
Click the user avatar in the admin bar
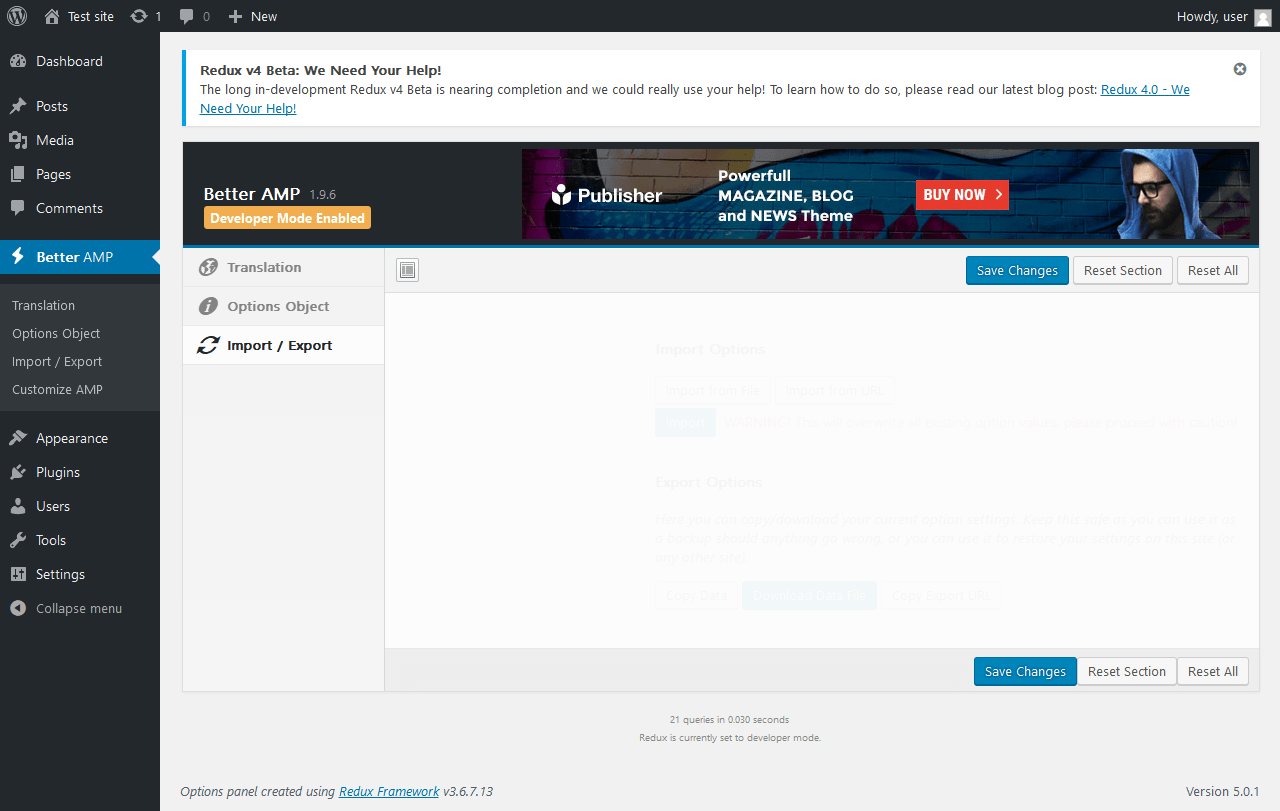[1263, 17]
